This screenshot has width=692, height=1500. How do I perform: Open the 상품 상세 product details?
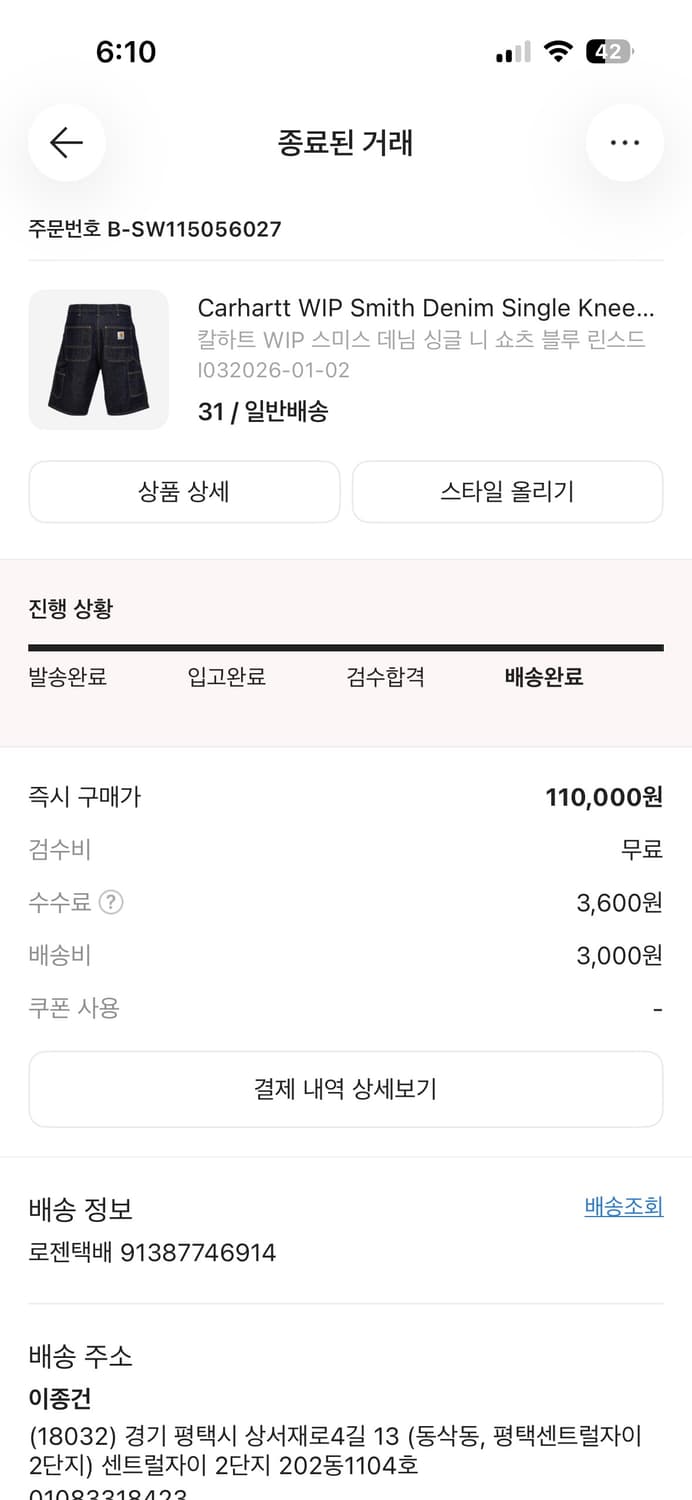click(184, 492)
